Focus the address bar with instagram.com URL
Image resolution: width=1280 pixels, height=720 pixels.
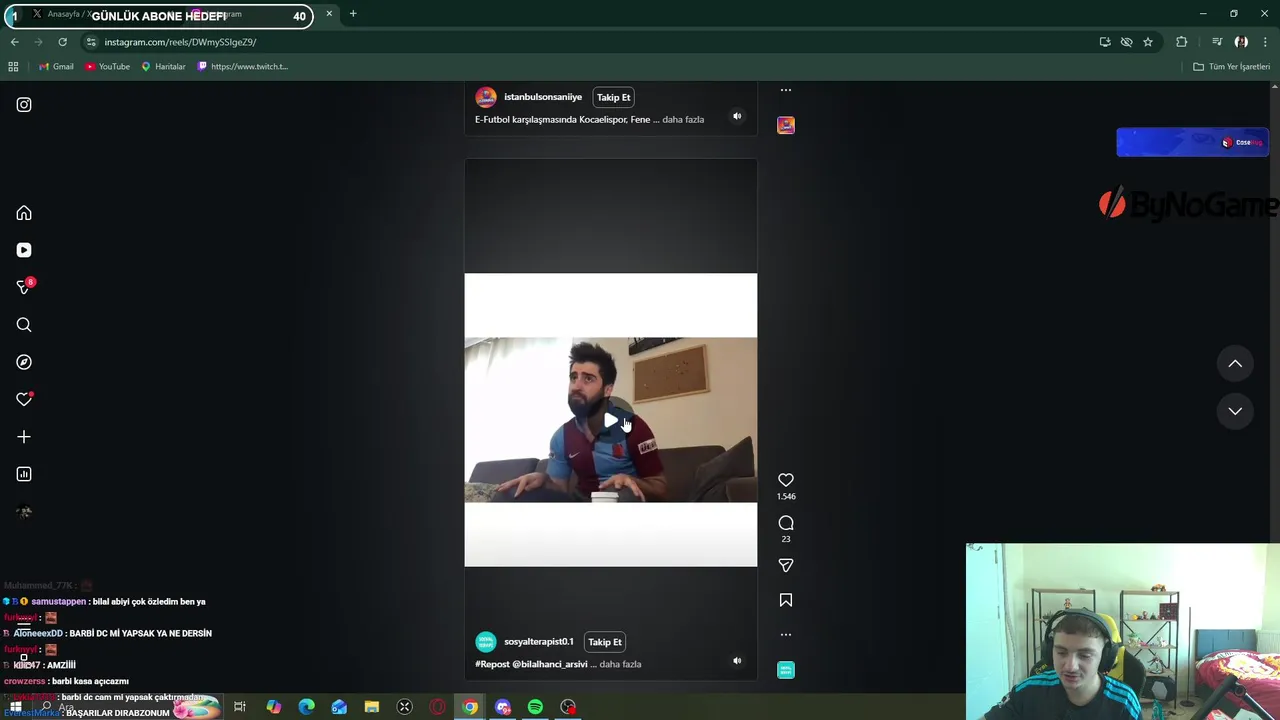[x=590, y=42]
